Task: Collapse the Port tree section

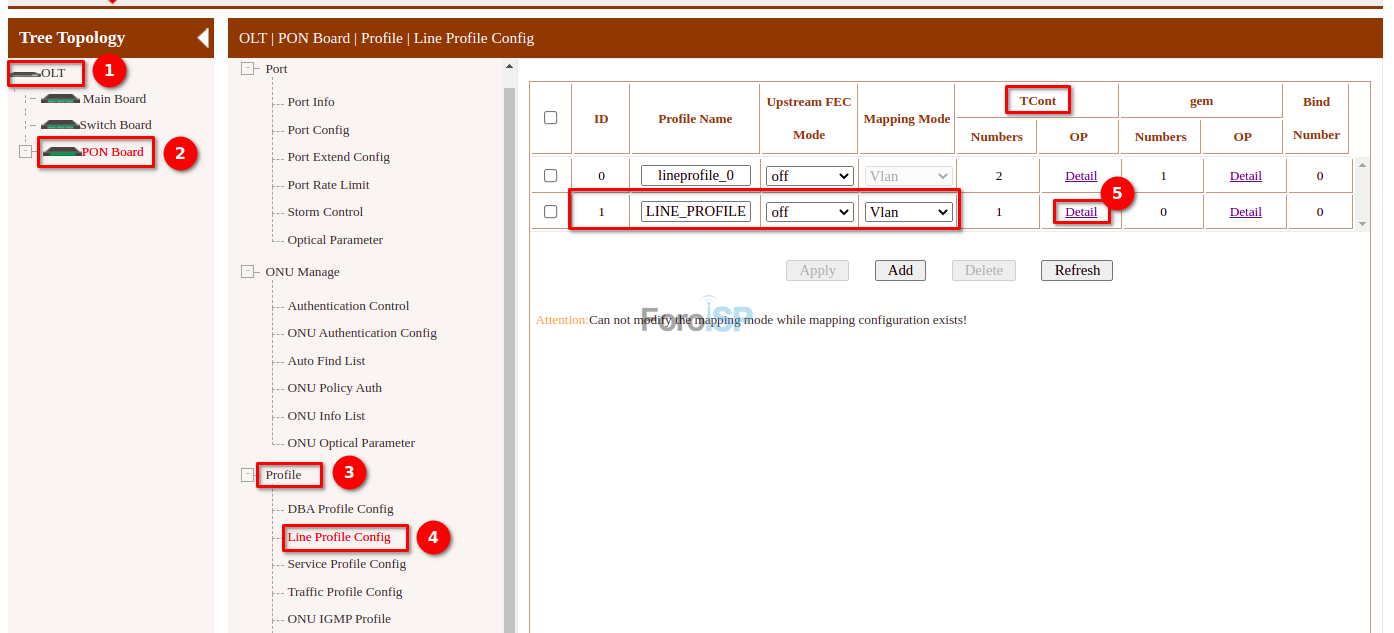Action: coord(247,69)
